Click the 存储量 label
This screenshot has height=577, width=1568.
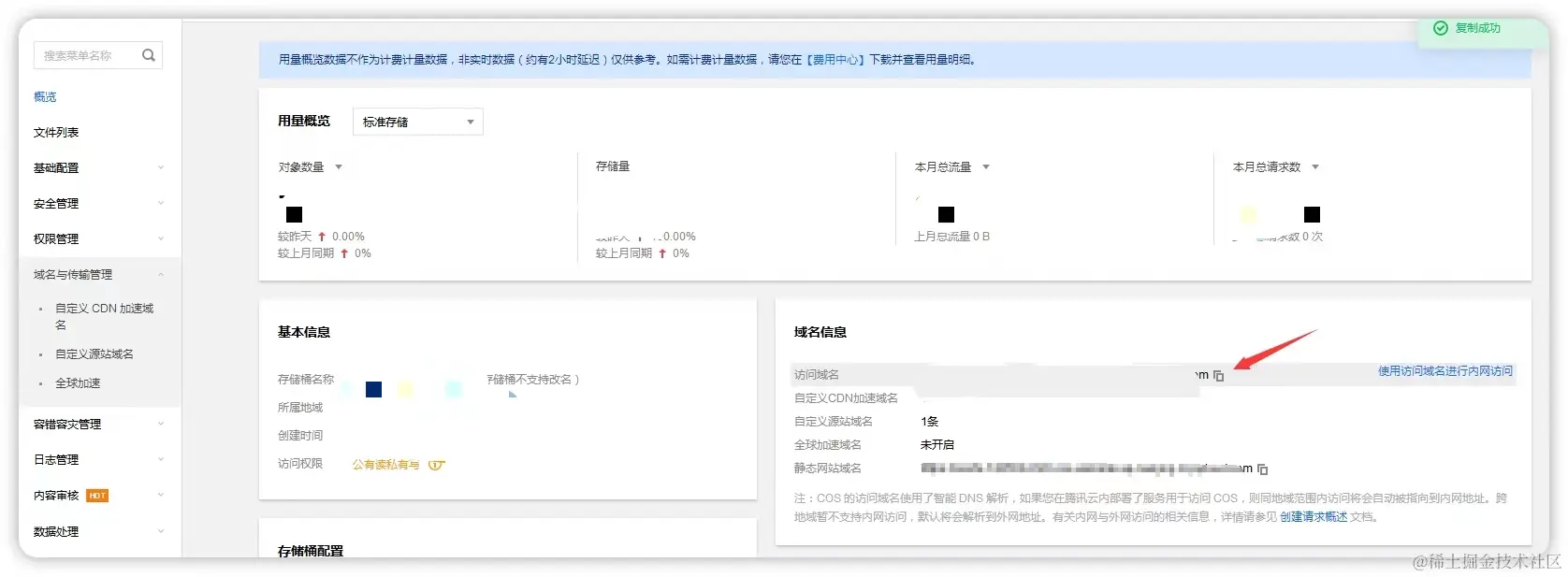[613, 166]
